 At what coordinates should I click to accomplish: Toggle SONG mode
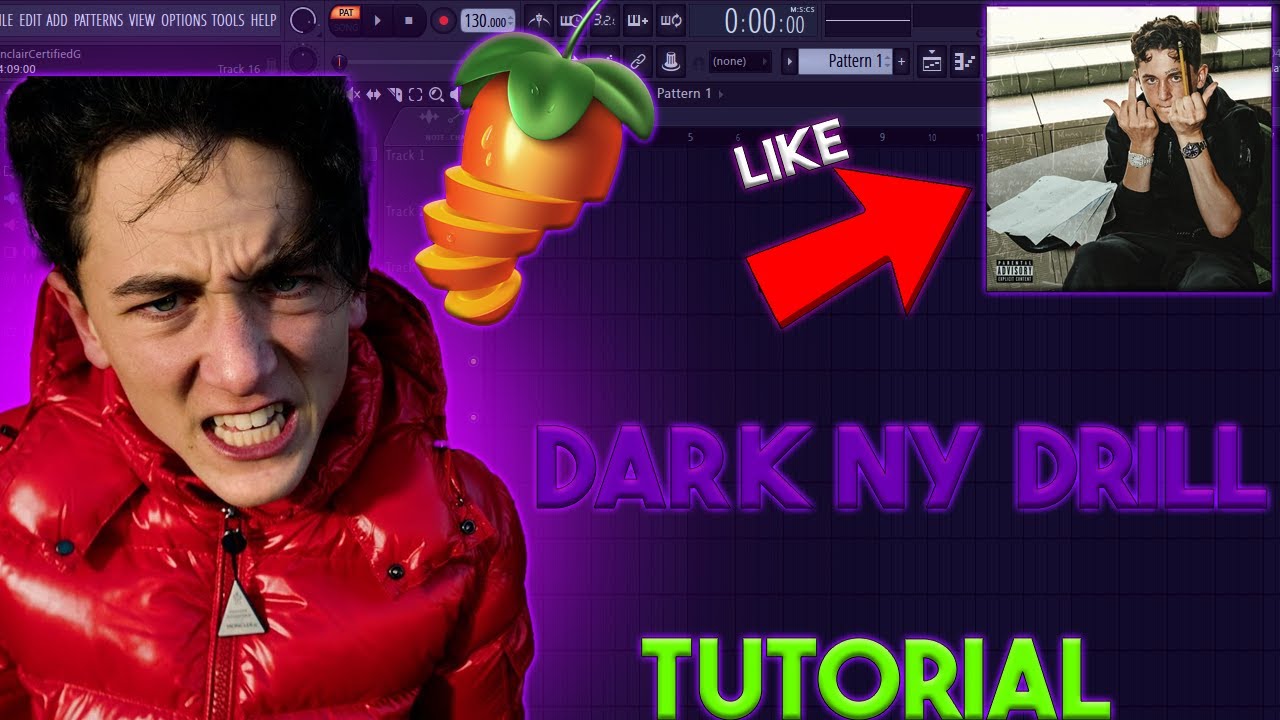[346, 27]
